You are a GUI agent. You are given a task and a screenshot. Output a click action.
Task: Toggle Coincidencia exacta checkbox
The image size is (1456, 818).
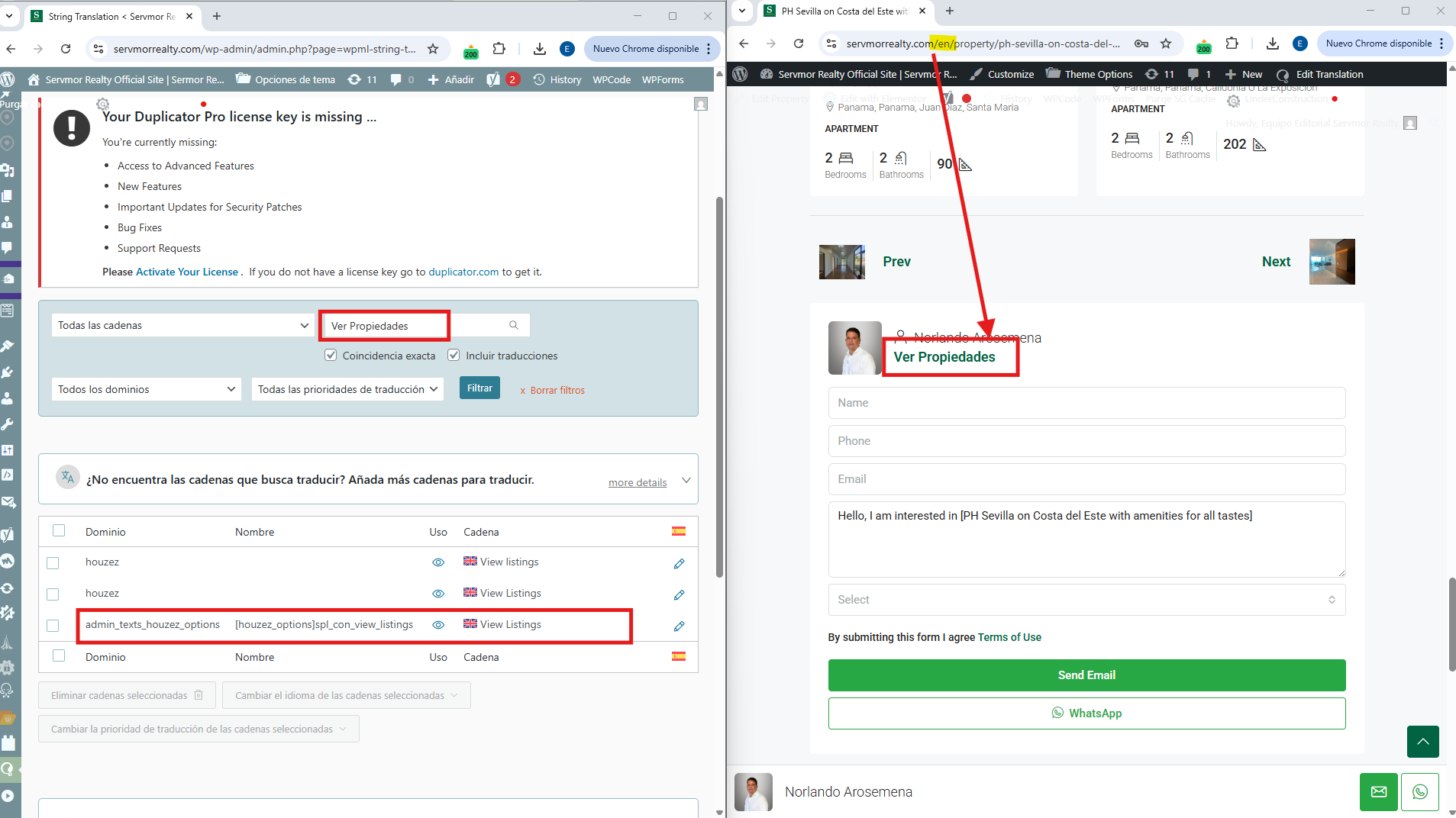coord(331,355)
